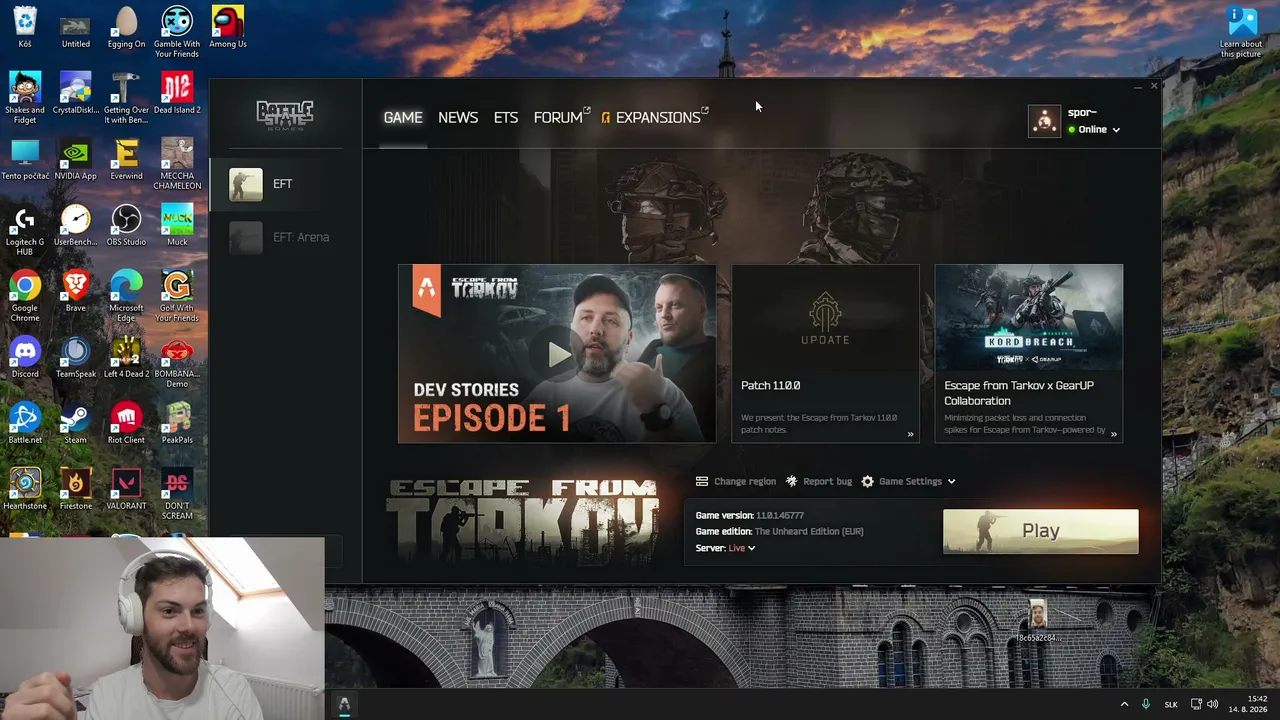Viewport: 1280px width, 720px height.
Task: Open the Shakes and Fidget shortcut
Action: (x=25, y=98)
